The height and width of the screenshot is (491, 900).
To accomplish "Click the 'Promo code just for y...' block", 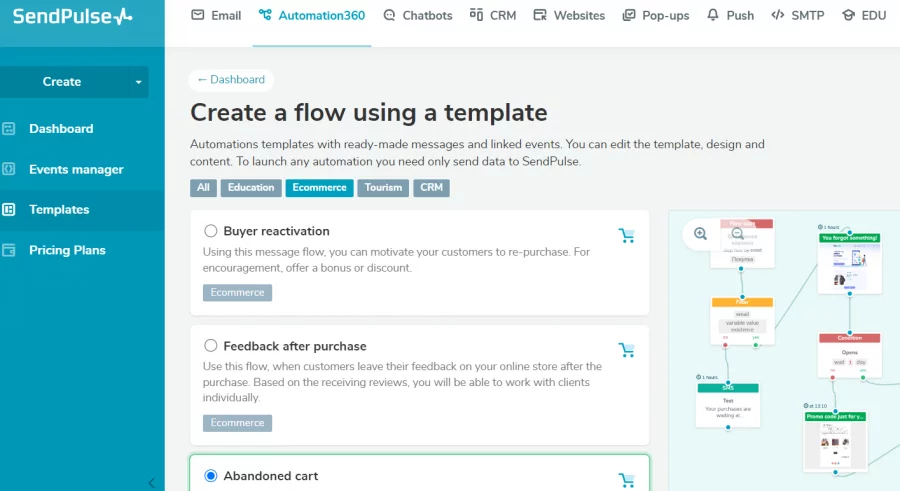I will (x=835, y=442).
